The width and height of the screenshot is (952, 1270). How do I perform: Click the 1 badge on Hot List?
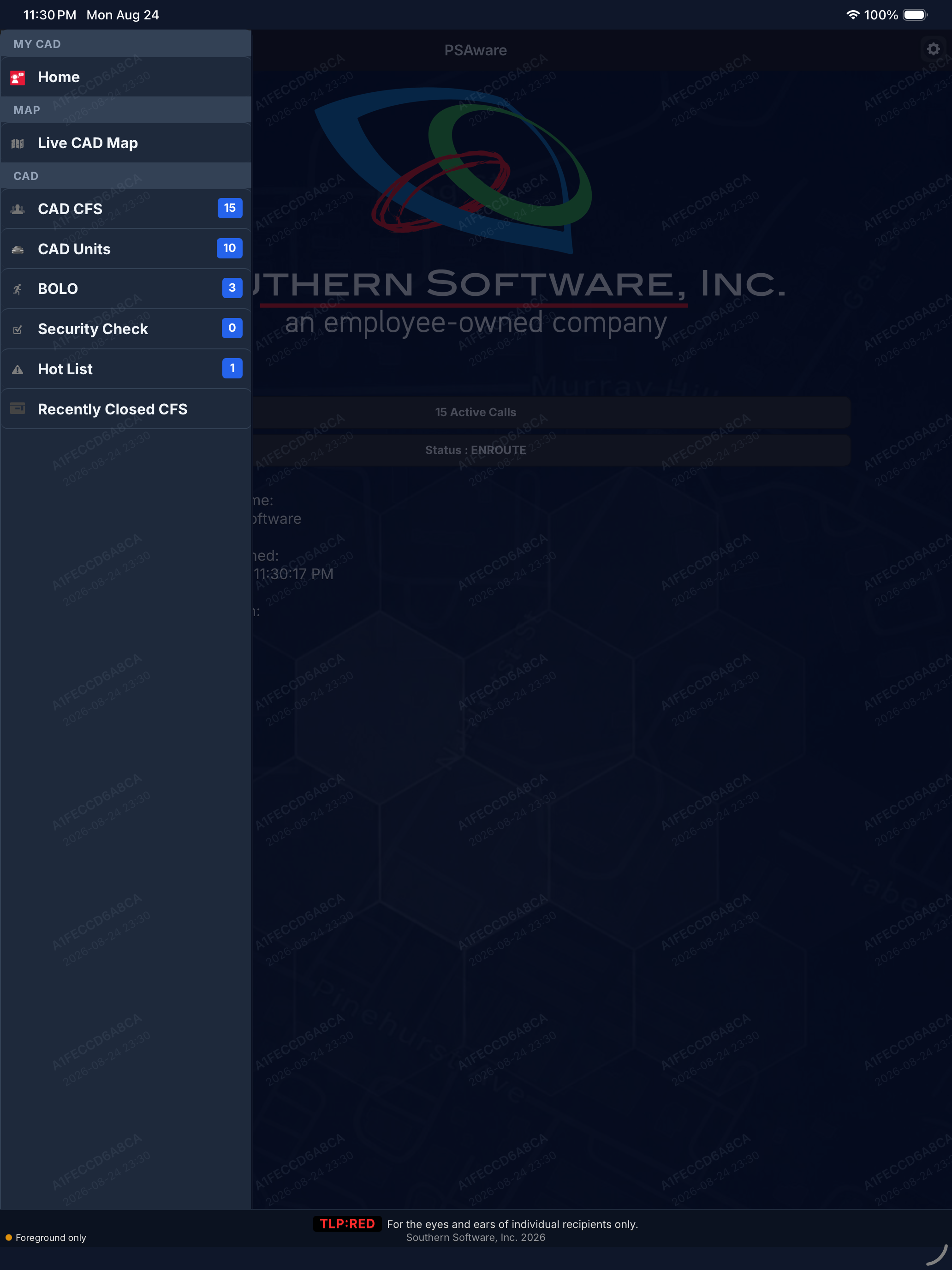coord(232,368)
